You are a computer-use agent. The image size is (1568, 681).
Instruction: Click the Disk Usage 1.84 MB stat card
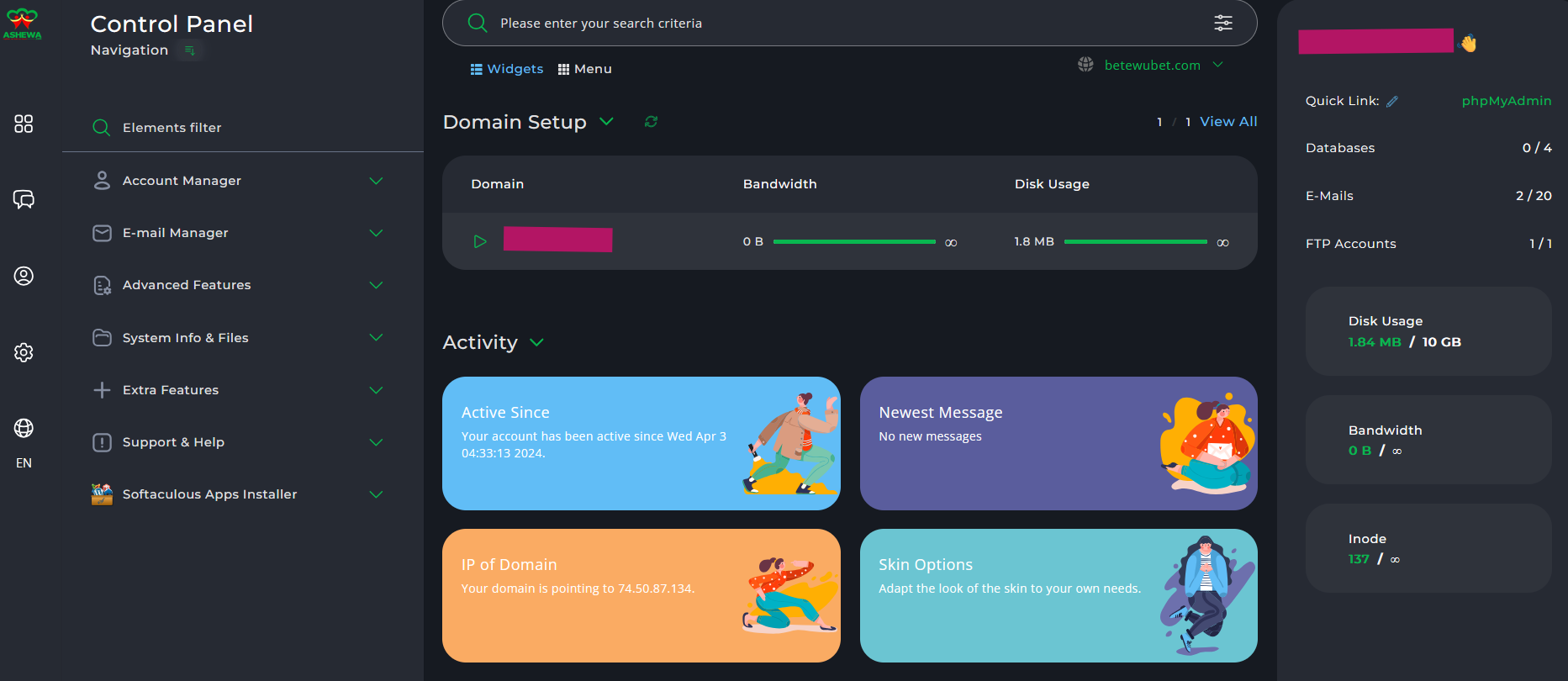coord(1428,331)
